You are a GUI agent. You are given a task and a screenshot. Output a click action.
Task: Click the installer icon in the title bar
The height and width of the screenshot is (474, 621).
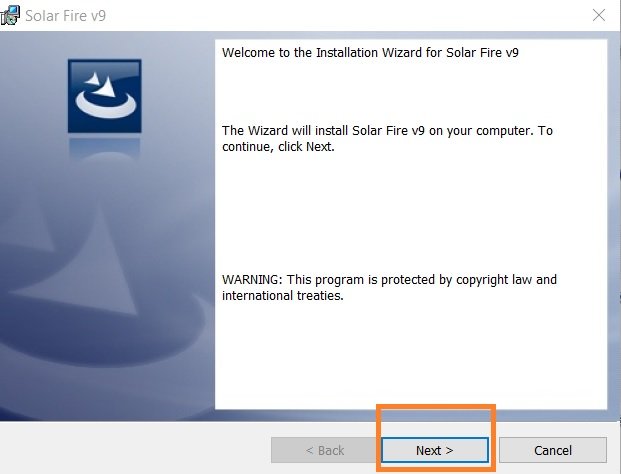(10, 15)
